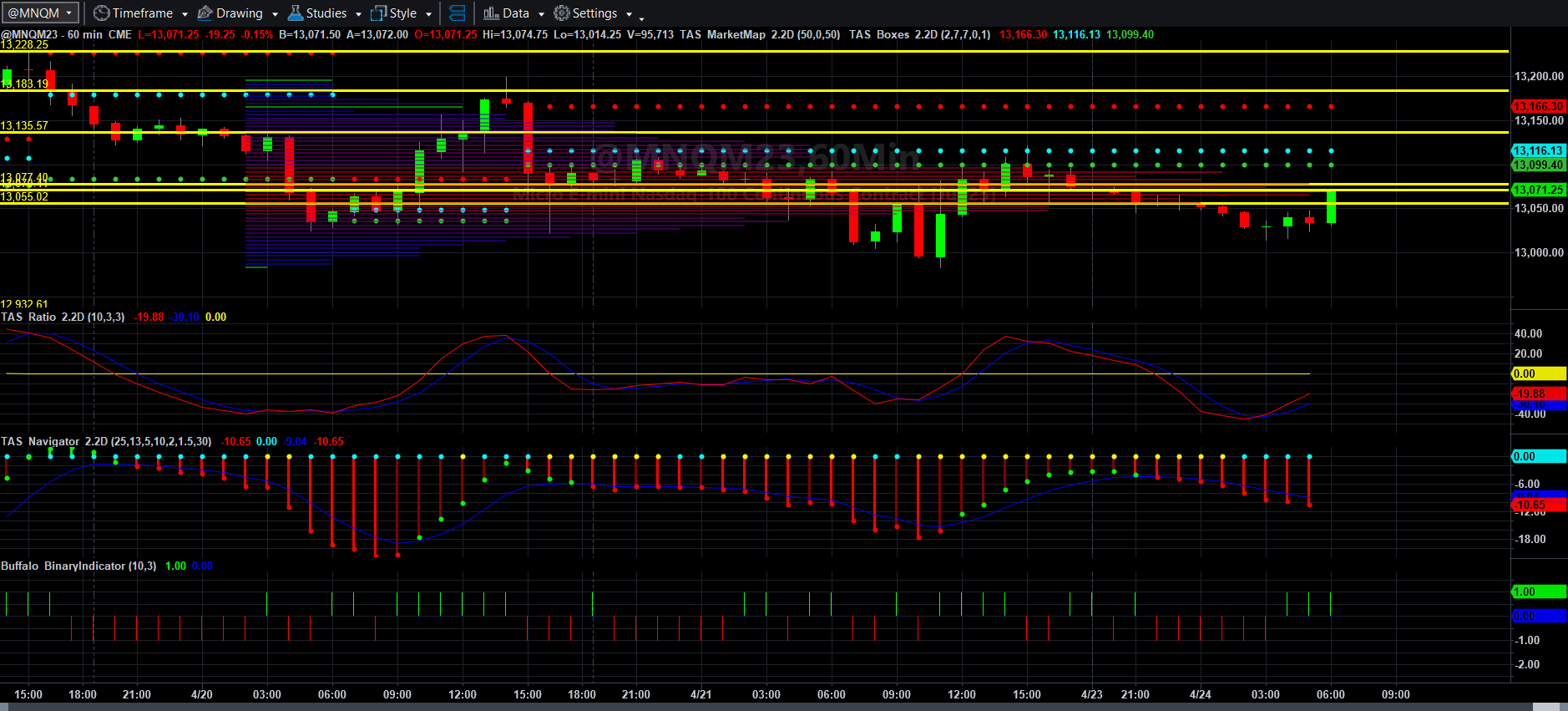Click the toolbar overflow arrow after Settings

pos(641,17)
